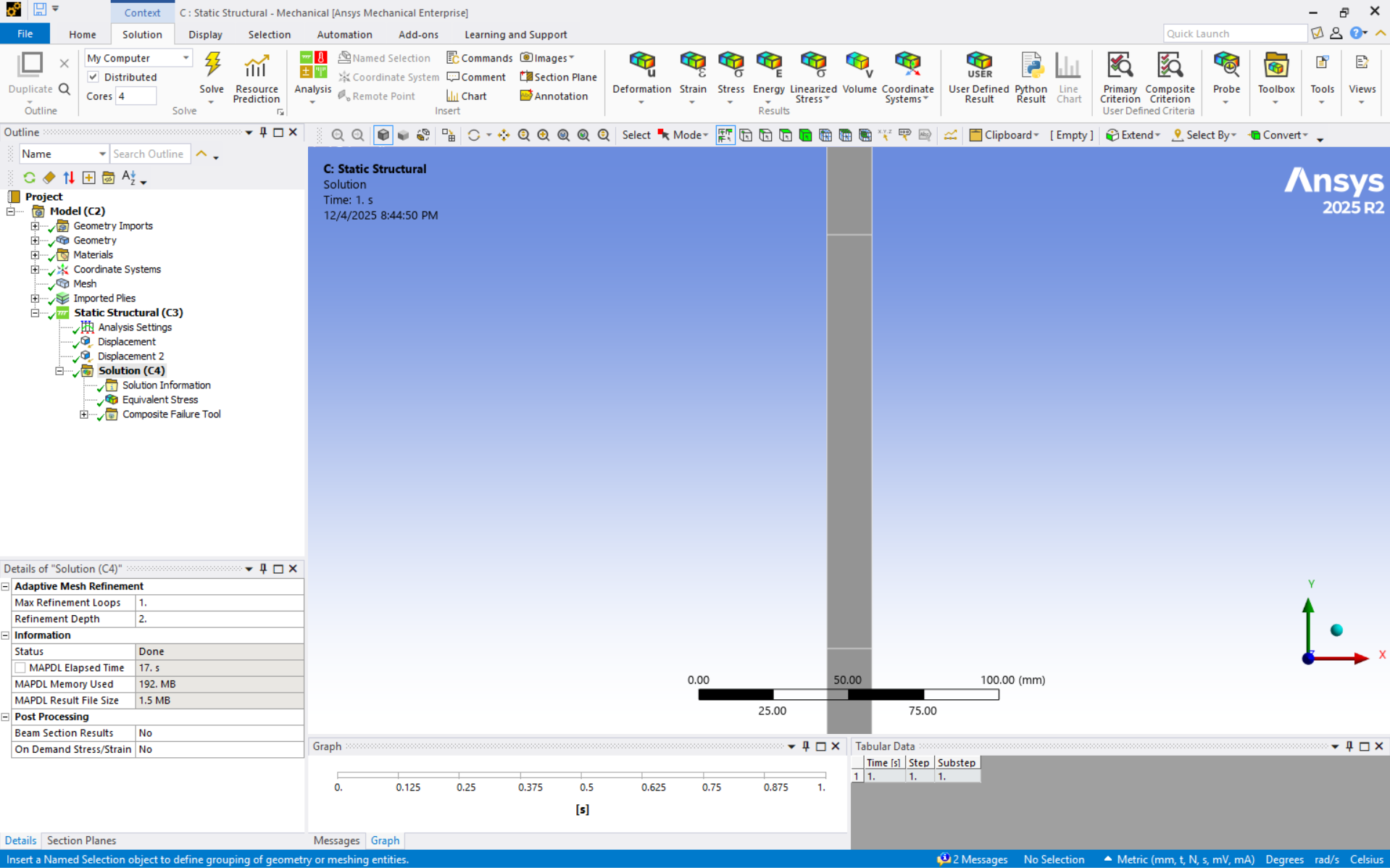Image resolution: width=1390 pixels, height=868 pixels.
Task: Click the Solve lightning bolt icon
Action: coord(212,66)
